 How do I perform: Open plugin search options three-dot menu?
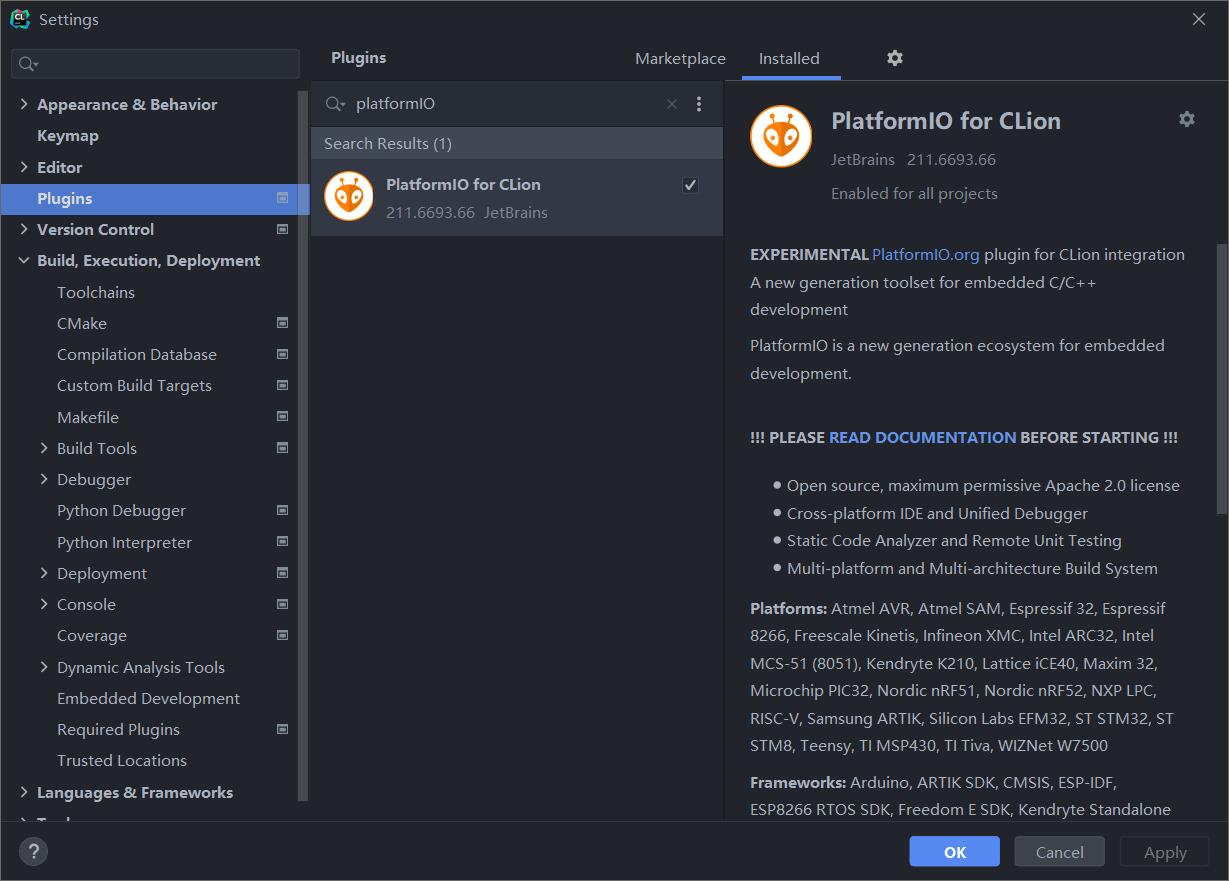pos(699,104)
